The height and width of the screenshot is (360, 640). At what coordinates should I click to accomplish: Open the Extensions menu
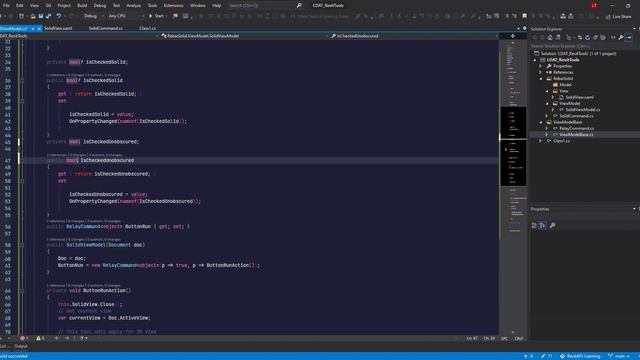point(173,6)
